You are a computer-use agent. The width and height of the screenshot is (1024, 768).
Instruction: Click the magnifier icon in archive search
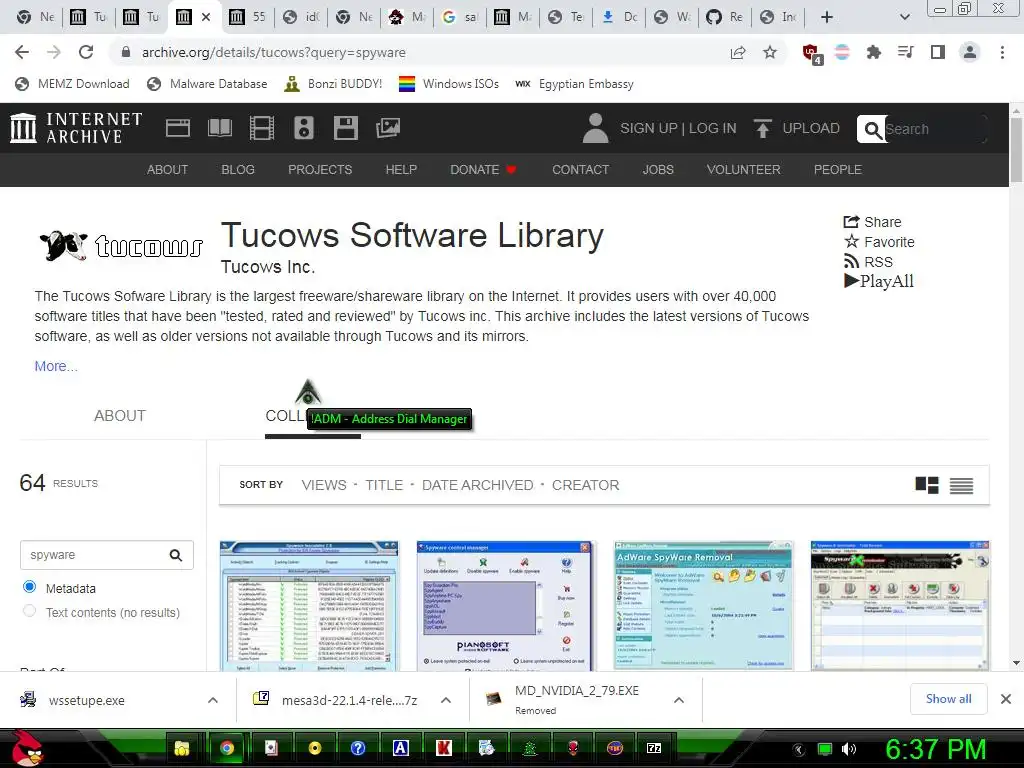[x=872, y=129]
